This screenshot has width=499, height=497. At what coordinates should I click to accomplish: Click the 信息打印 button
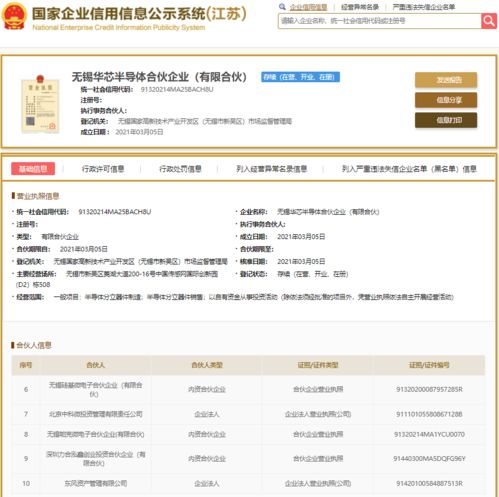(446, 120)
